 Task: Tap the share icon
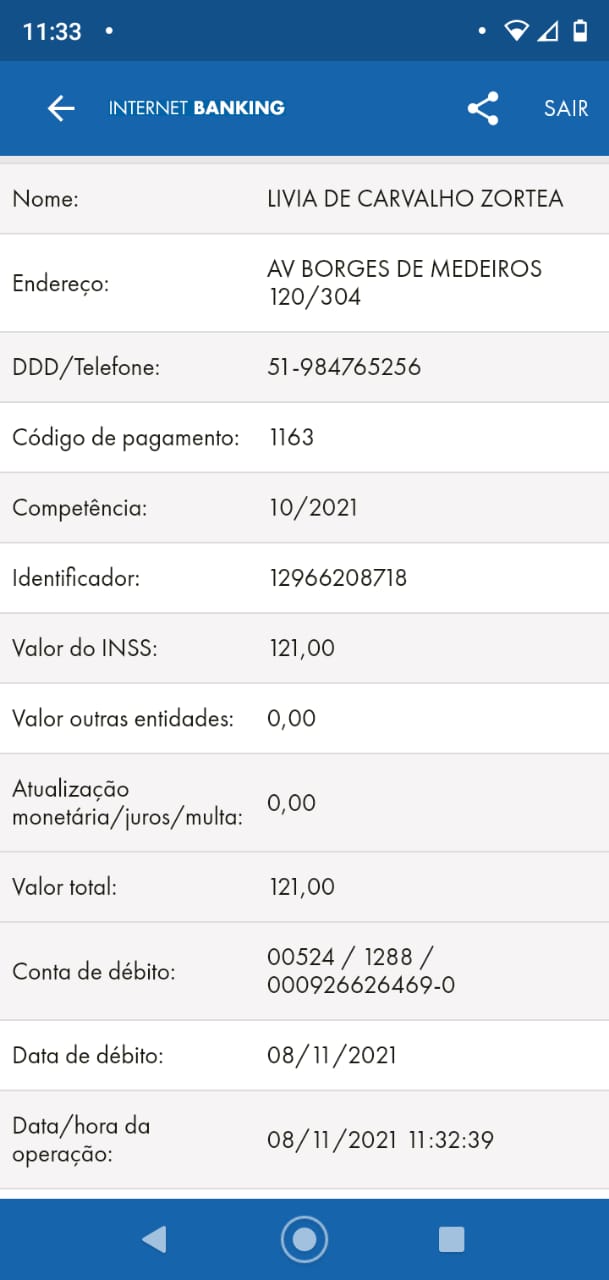pos(483,108)
